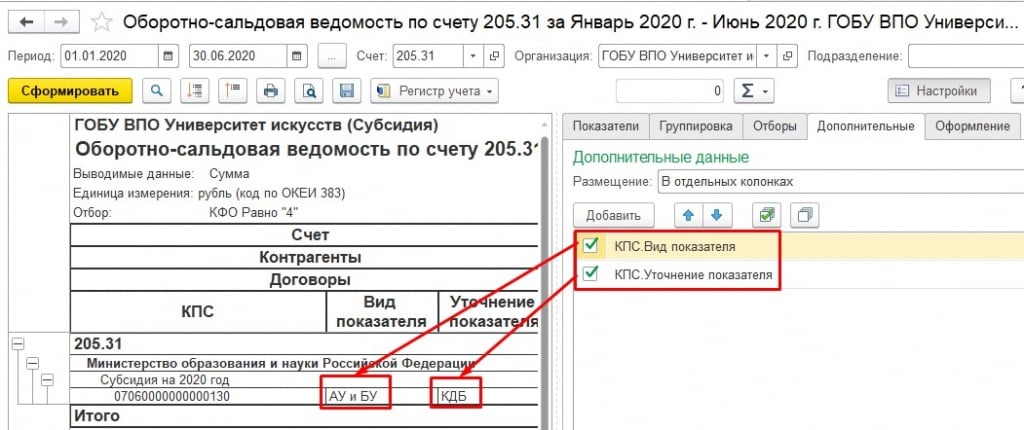Select the Дополнительные tab
The image size is (1024, 430).
coord(866,125)
